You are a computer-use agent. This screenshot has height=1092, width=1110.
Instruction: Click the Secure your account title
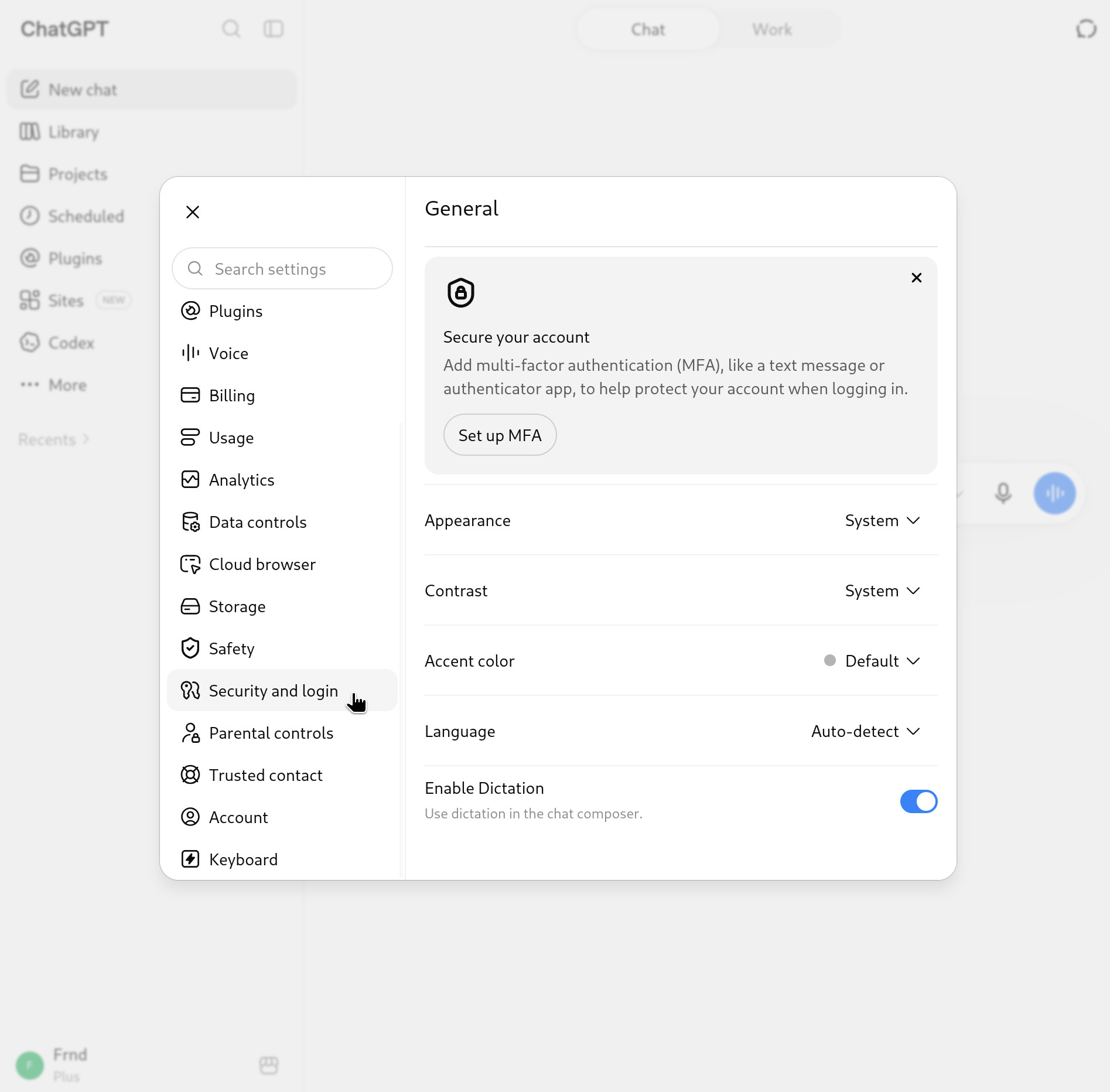pyautogui.click(x=516, y=337)
